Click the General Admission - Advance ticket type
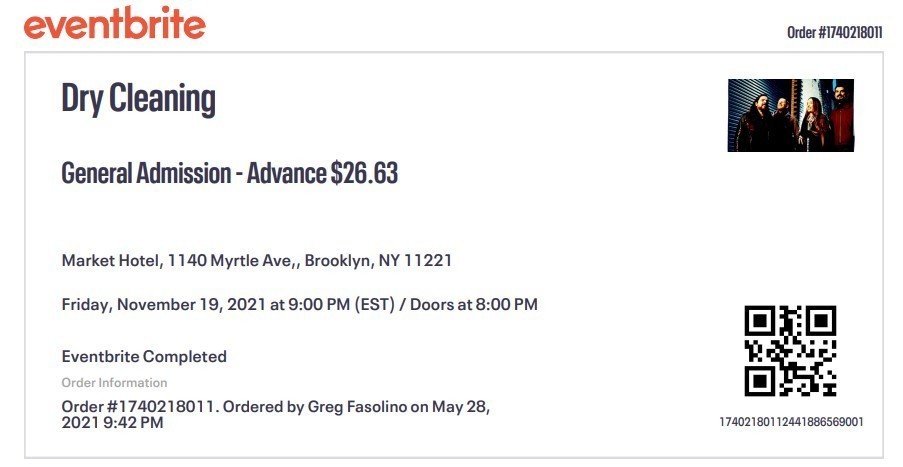903x467 pixels. pos(193,173)
